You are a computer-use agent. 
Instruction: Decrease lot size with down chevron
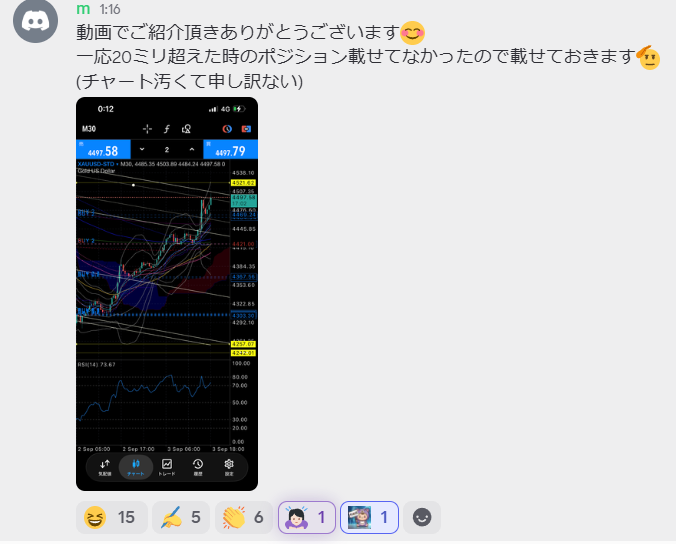coord(142,150)
